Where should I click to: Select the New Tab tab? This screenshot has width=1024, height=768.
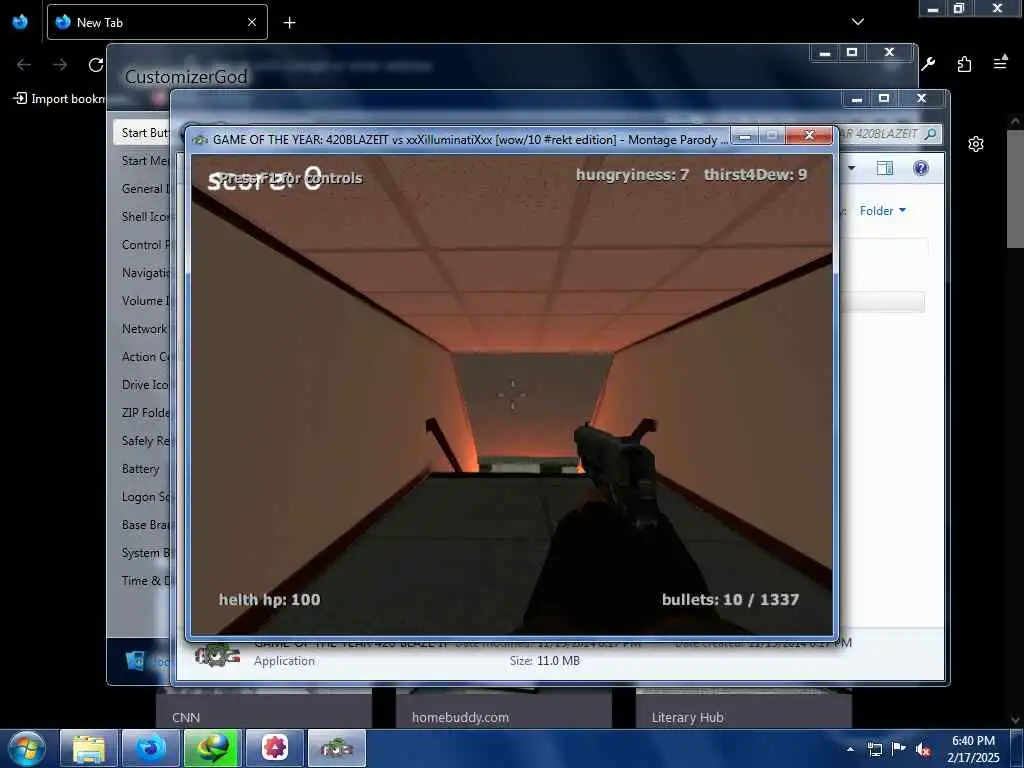pyautogui.click(x=157, y=22)
